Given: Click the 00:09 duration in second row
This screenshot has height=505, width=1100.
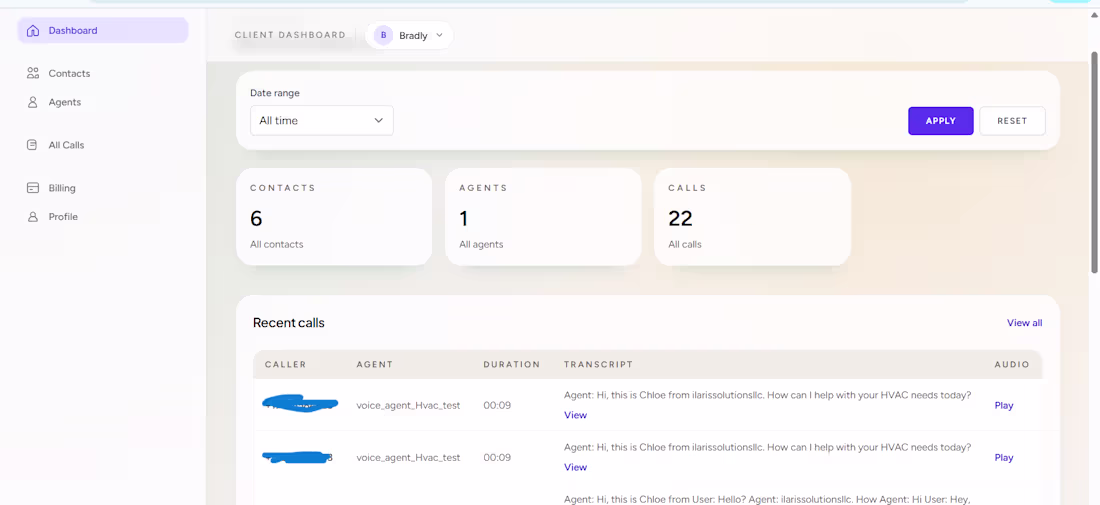Looking at the screenshot, I should coord(497,457).
